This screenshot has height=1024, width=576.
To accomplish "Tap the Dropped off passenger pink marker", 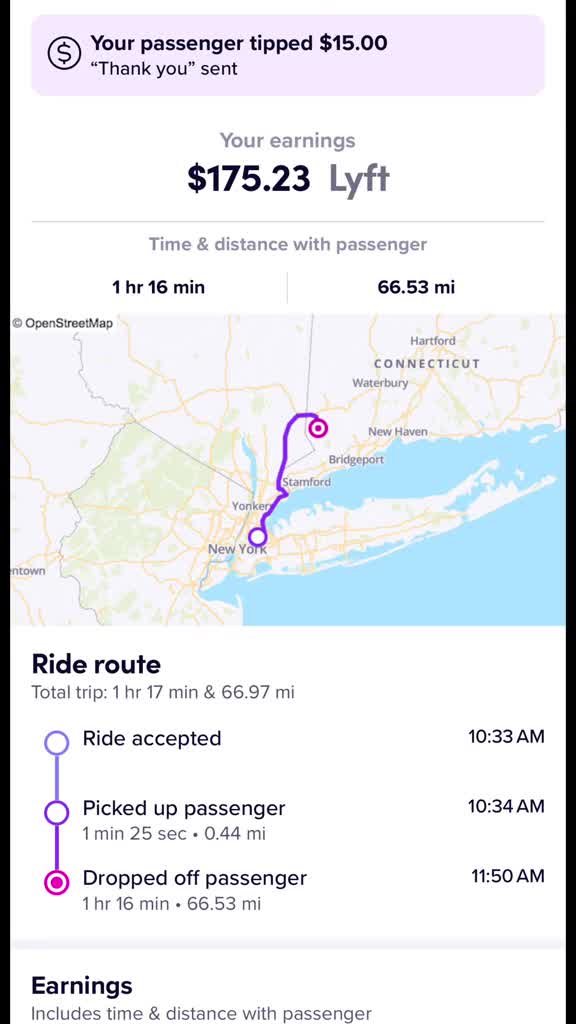I will tap(57, 883).
